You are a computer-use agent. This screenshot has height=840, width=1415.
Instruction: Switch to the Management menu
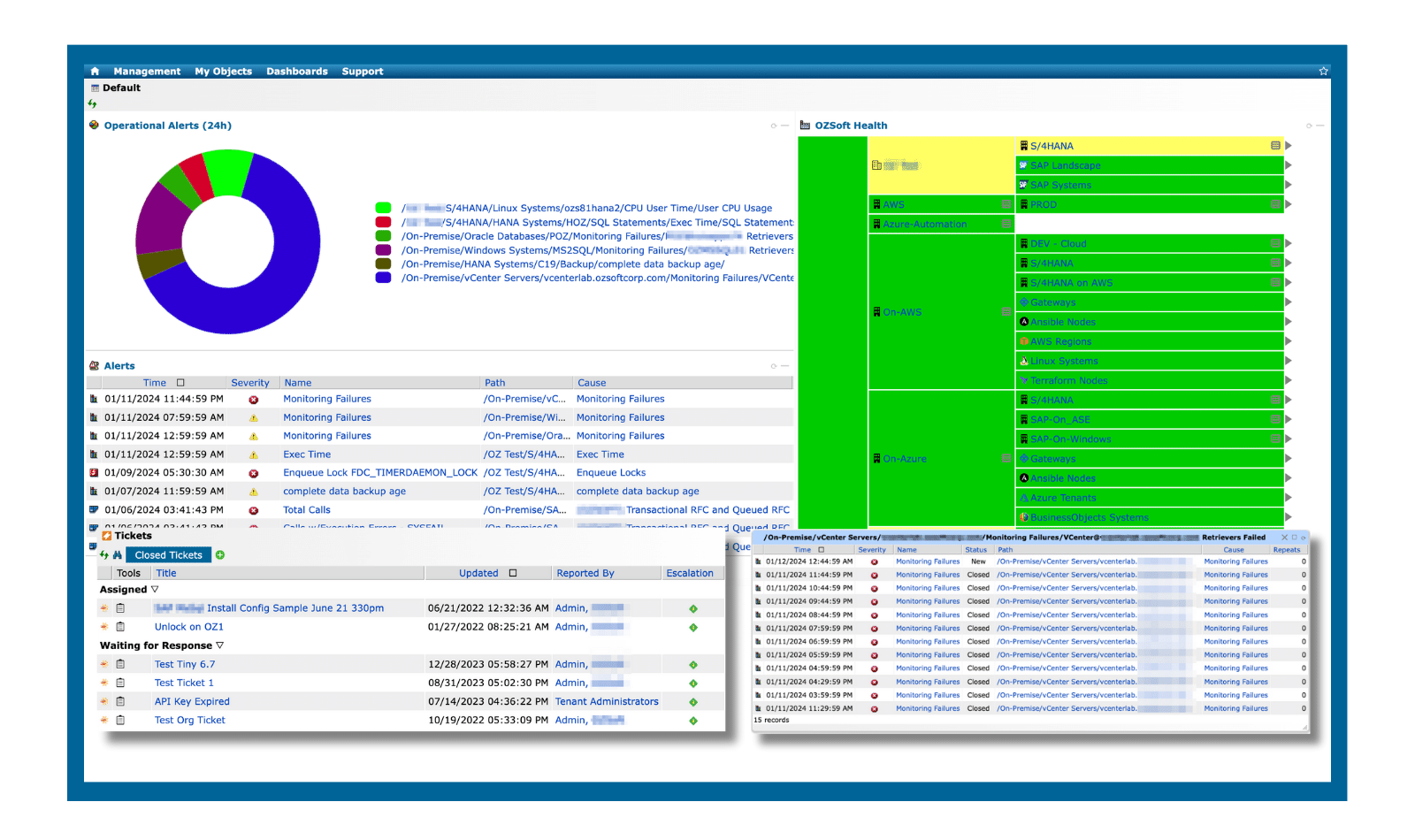point(147,71)
